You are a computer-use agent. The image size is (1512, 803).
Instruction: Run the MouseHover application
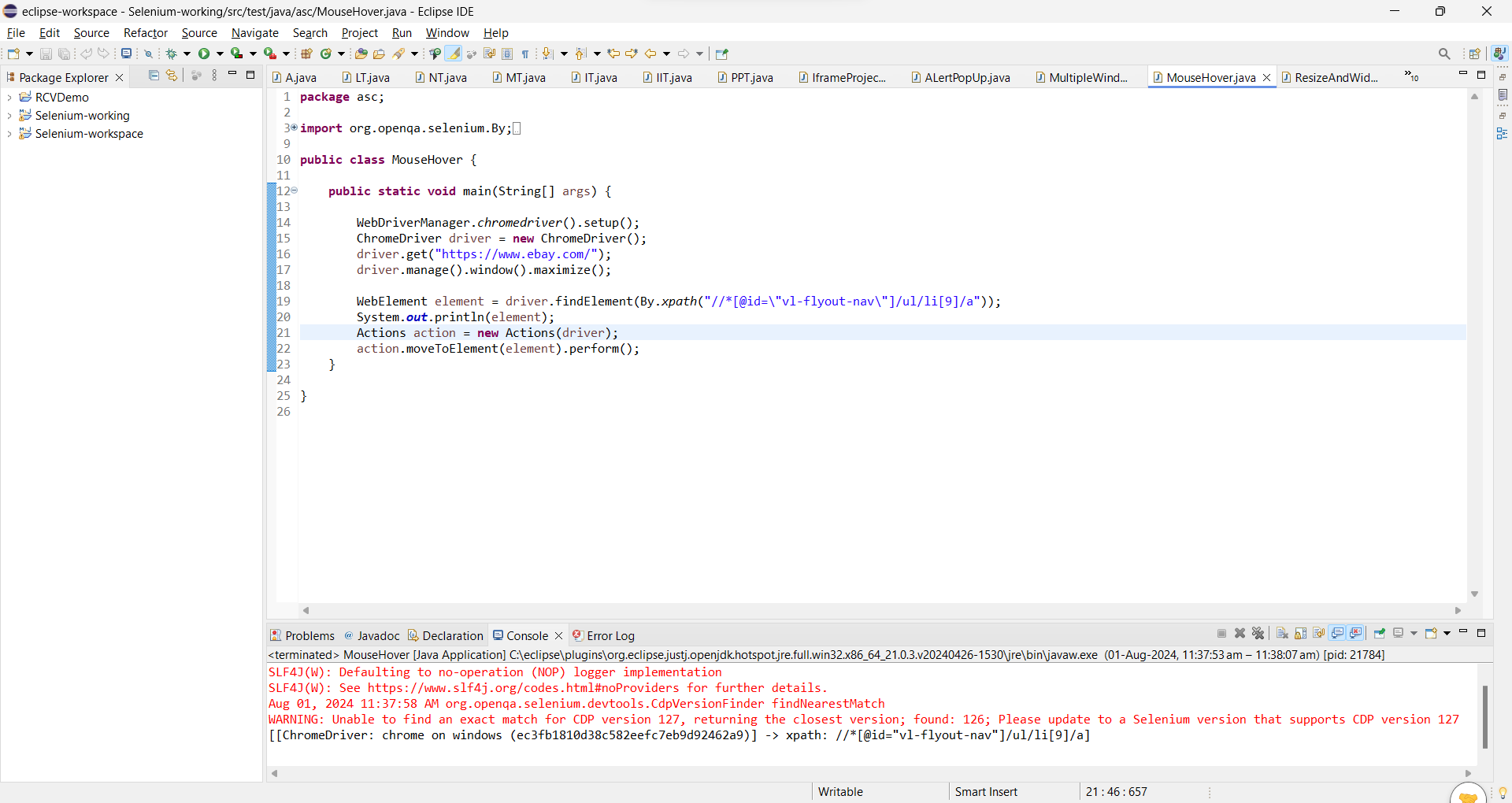point(205,54)
